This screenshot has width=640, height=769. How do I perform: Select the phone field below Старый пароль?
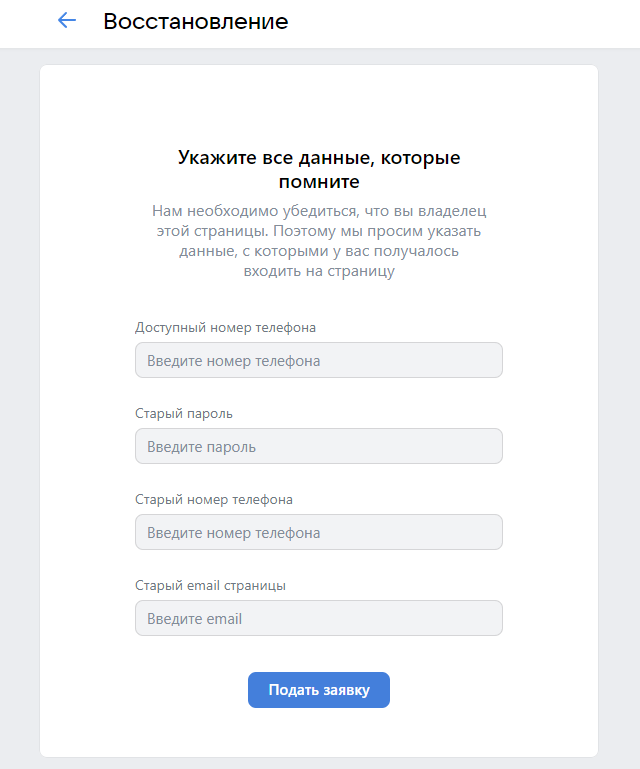point(318,532)
